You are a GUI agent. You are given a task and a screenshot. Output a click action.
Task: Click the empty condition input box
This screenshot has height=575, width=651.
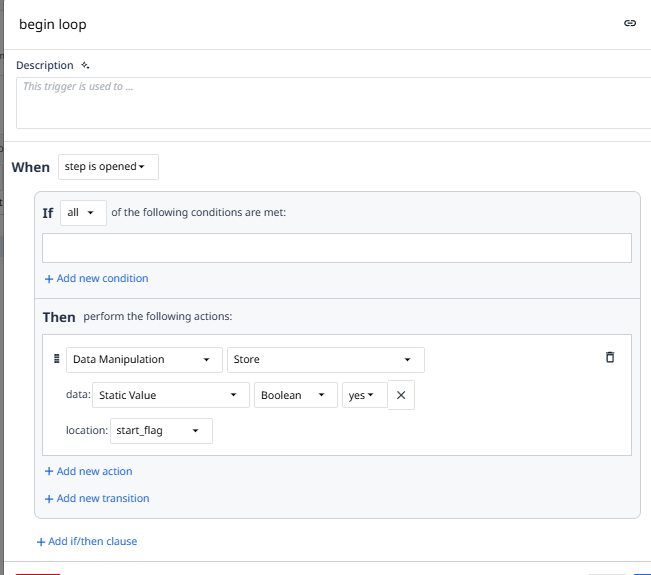click(x=336, y=248)
